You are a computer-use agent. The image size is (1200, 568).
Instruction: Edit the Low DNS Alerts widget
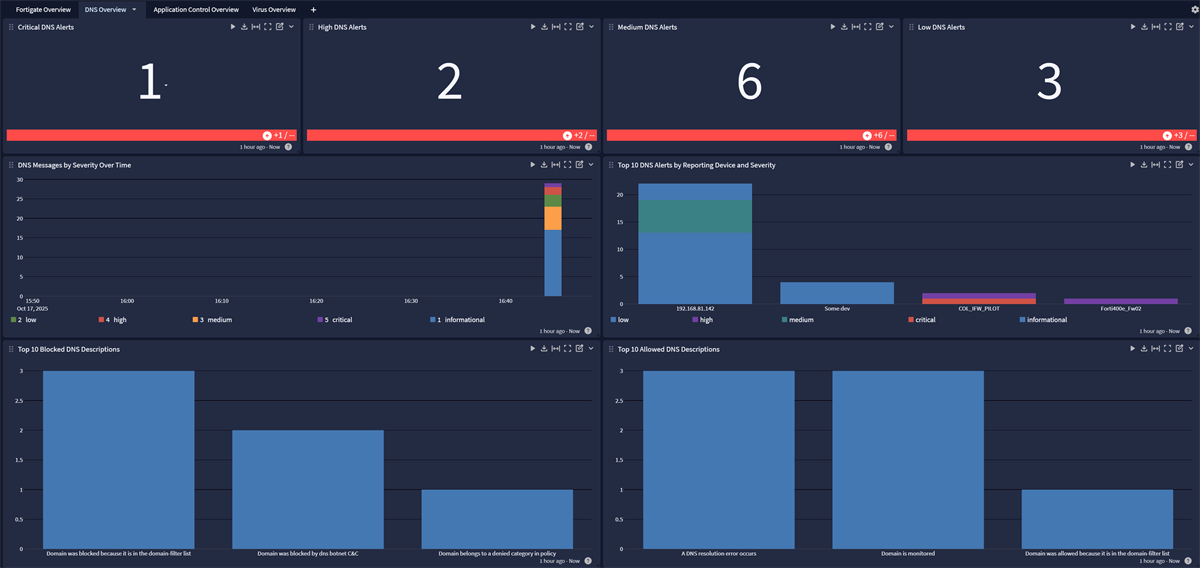click(x=1179, y=27)
